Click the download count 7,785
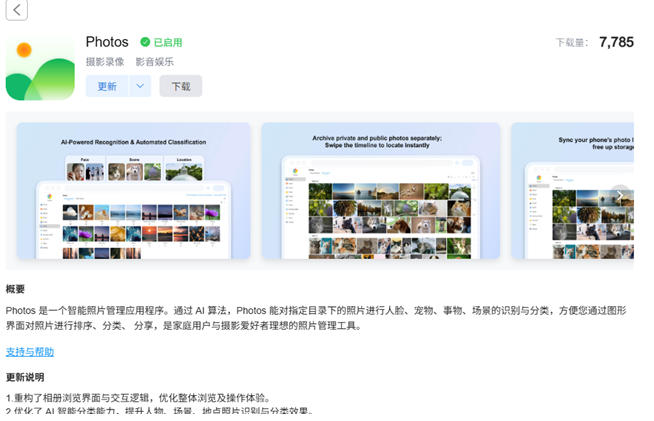654x421 pixels. click(x=616, y=42)
